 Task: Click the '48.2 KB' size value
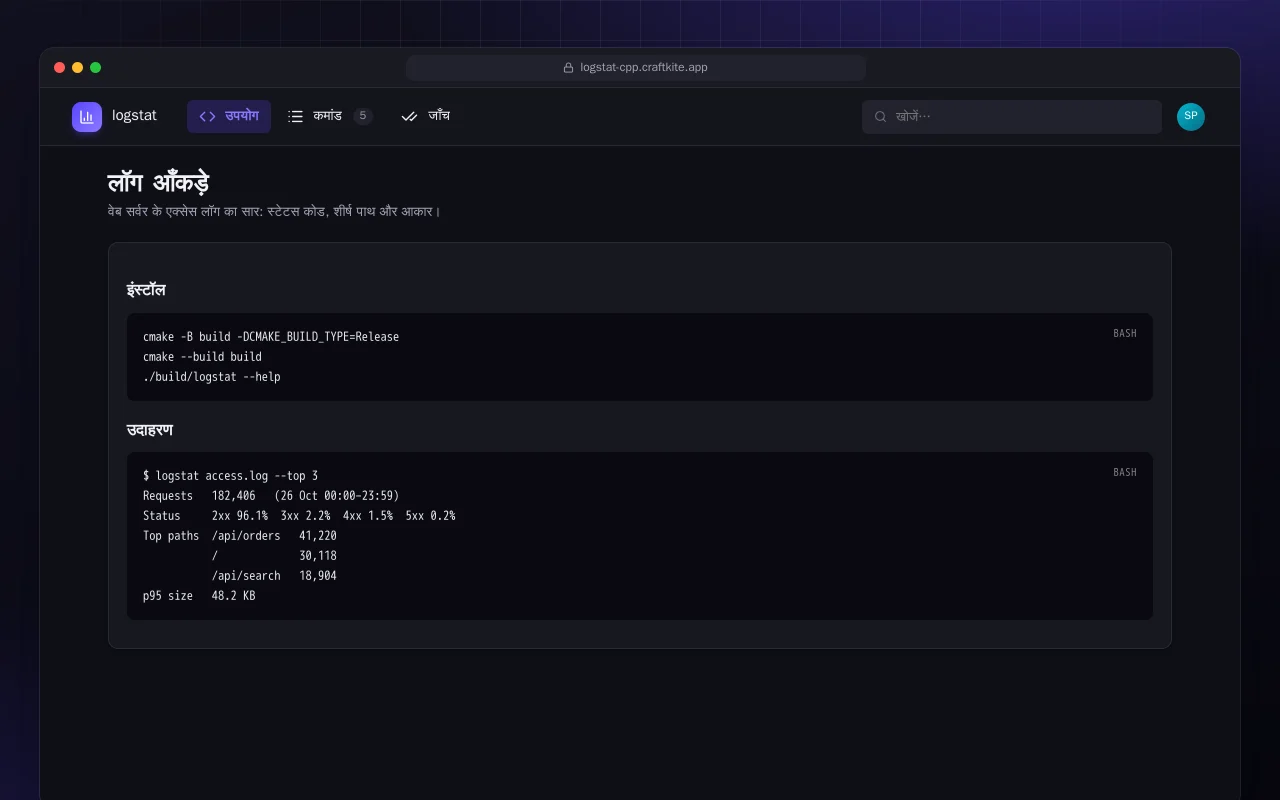(233, 596)
